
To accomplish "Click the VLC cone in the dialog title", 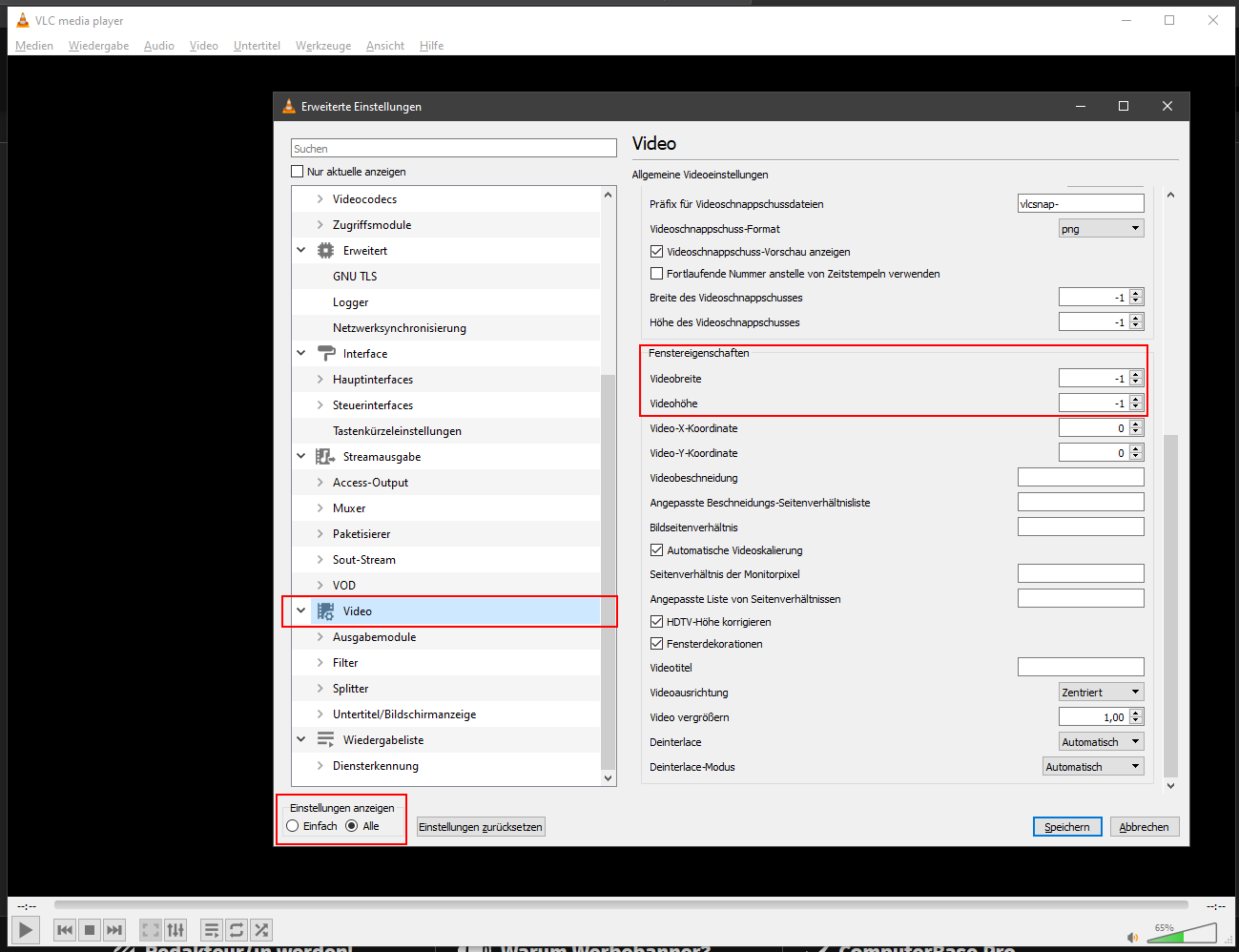I will click(x=289, y=106).
